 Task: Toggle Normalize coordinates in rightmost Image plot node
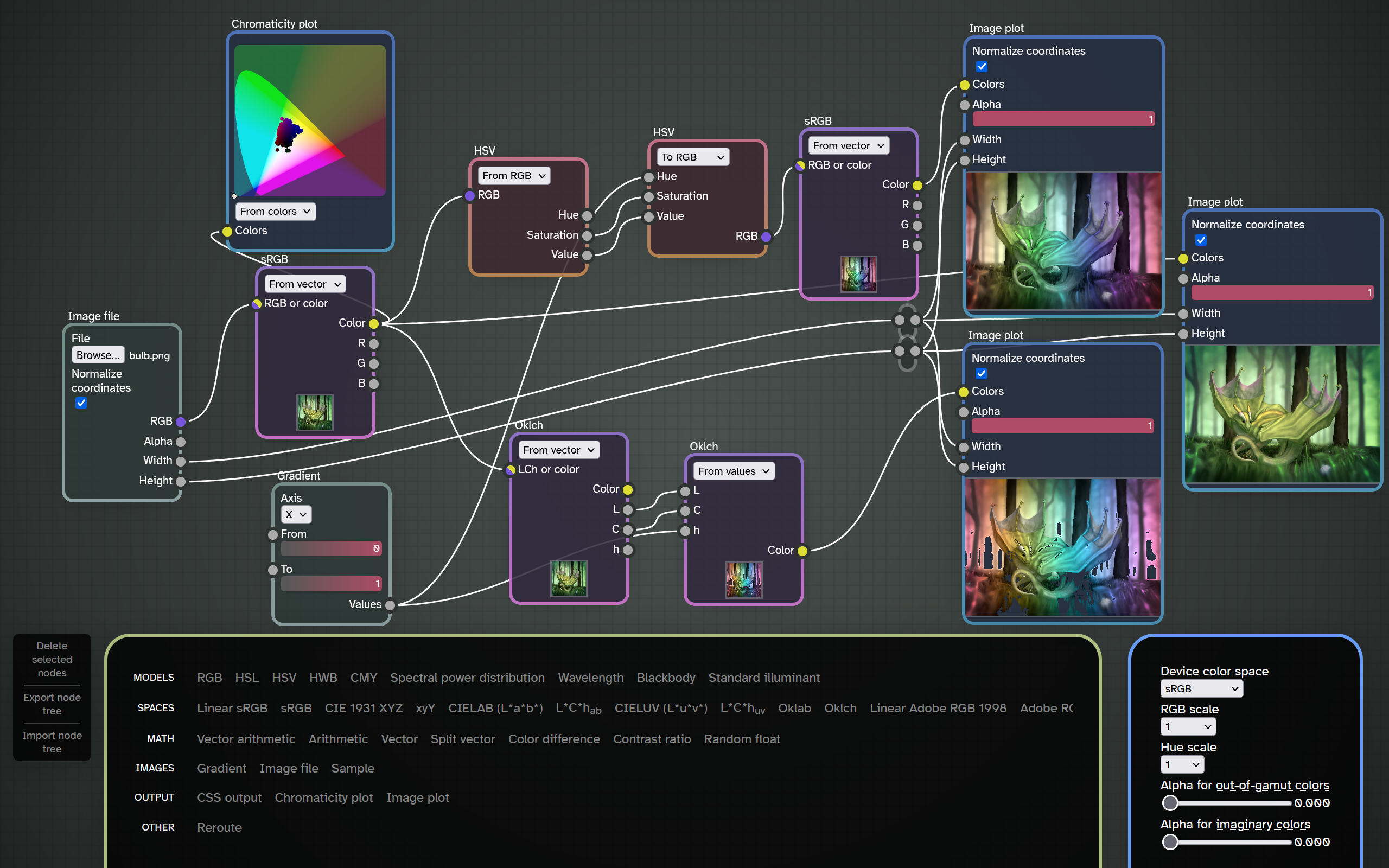click(1201, 240)
